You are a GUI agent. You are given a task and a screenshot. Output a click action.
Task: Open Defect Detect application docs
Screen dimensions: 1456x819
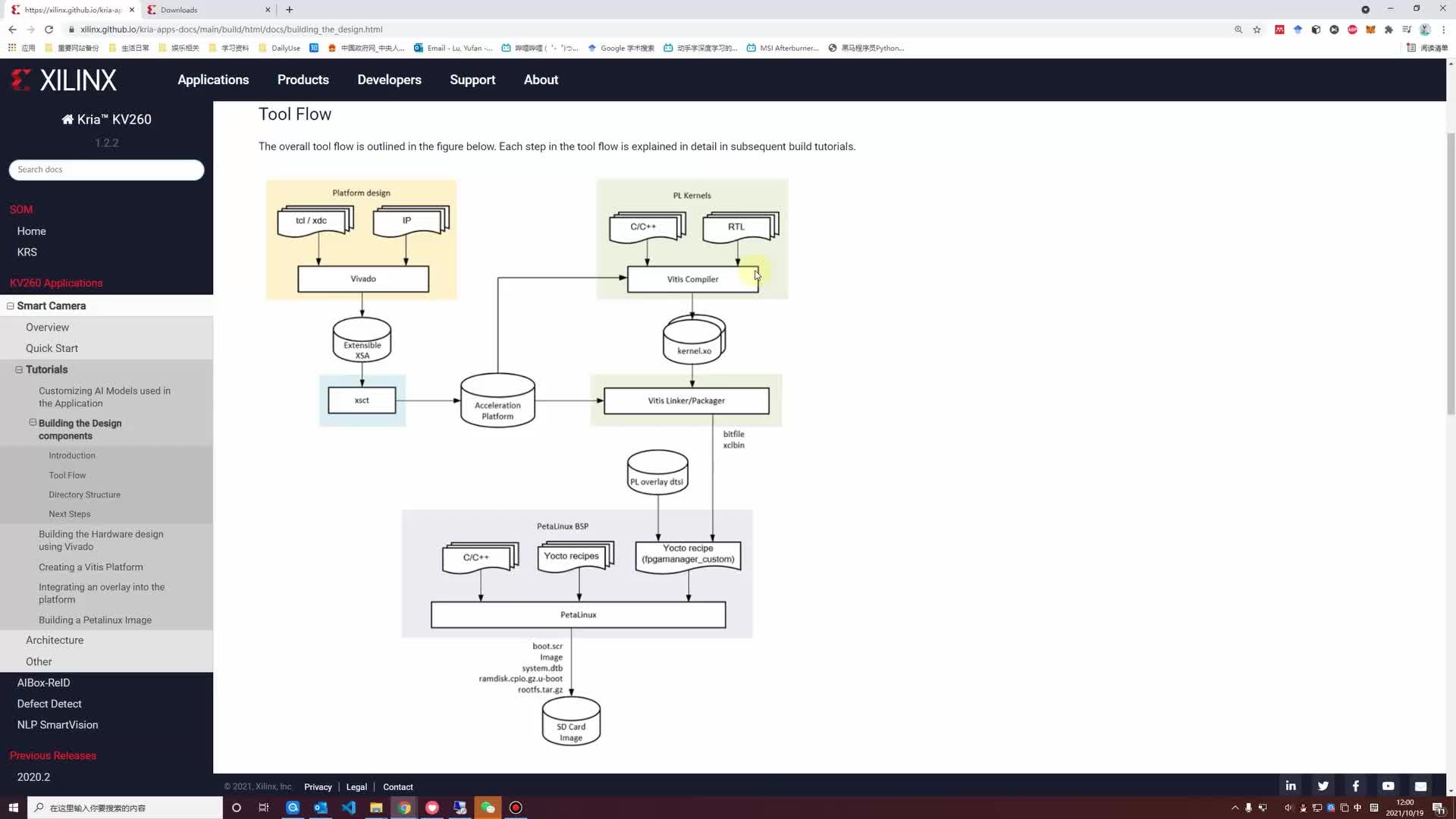click(x=49, y=704)
